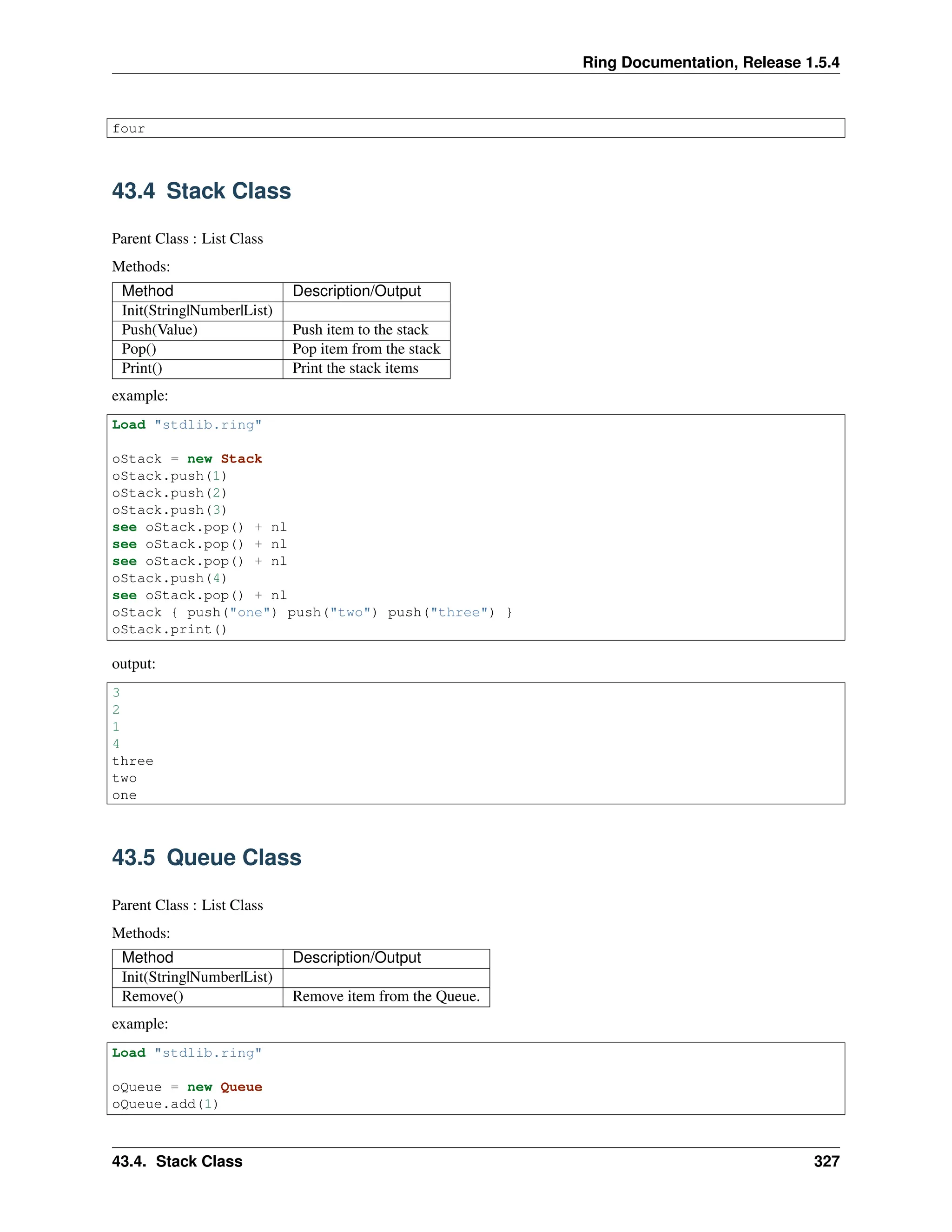Click the header 'Ring Documentation, Release 1.5.4'
Viewport: 952px width, 1232px height.
711,63
